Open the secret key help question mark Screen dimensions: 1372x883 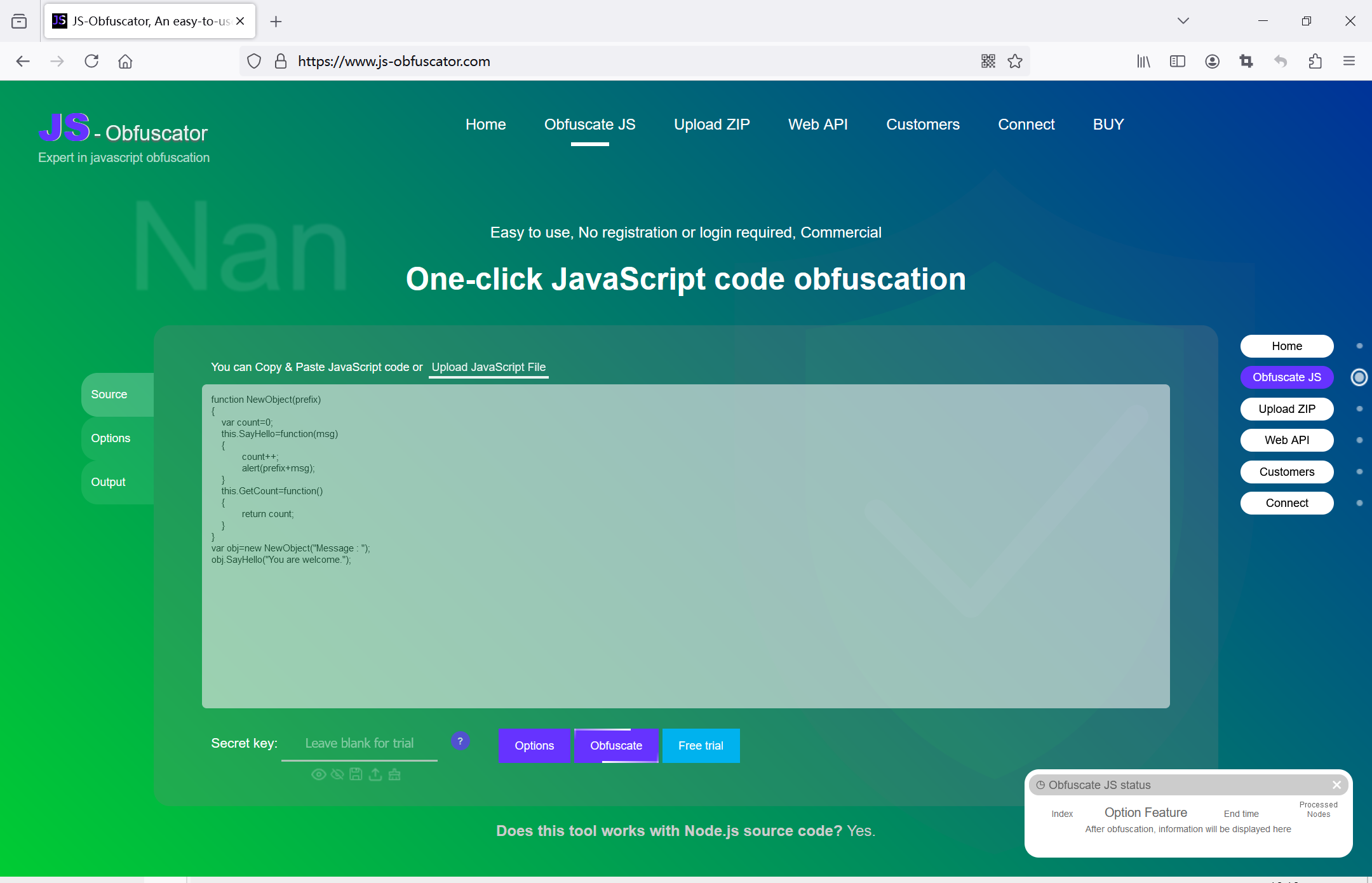click(461, 741)
